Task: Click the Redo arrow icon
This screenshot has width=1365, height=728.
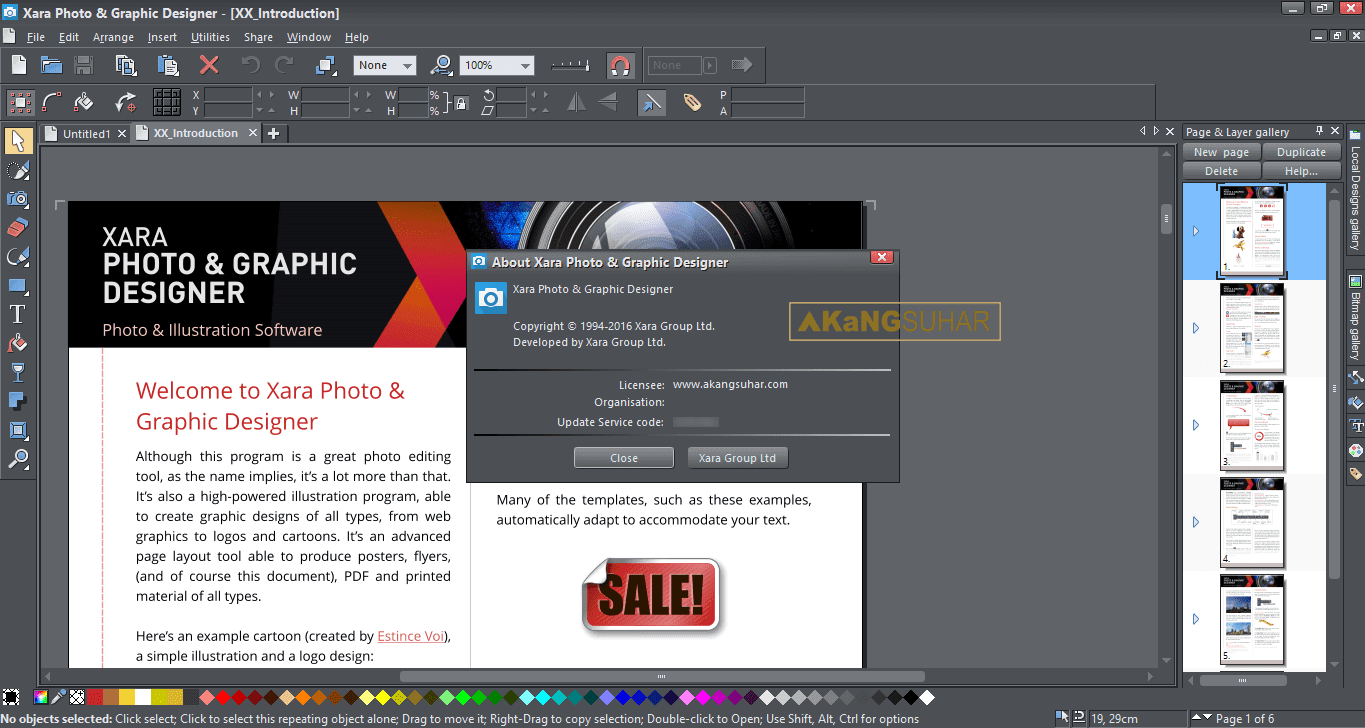Action: 285,65
